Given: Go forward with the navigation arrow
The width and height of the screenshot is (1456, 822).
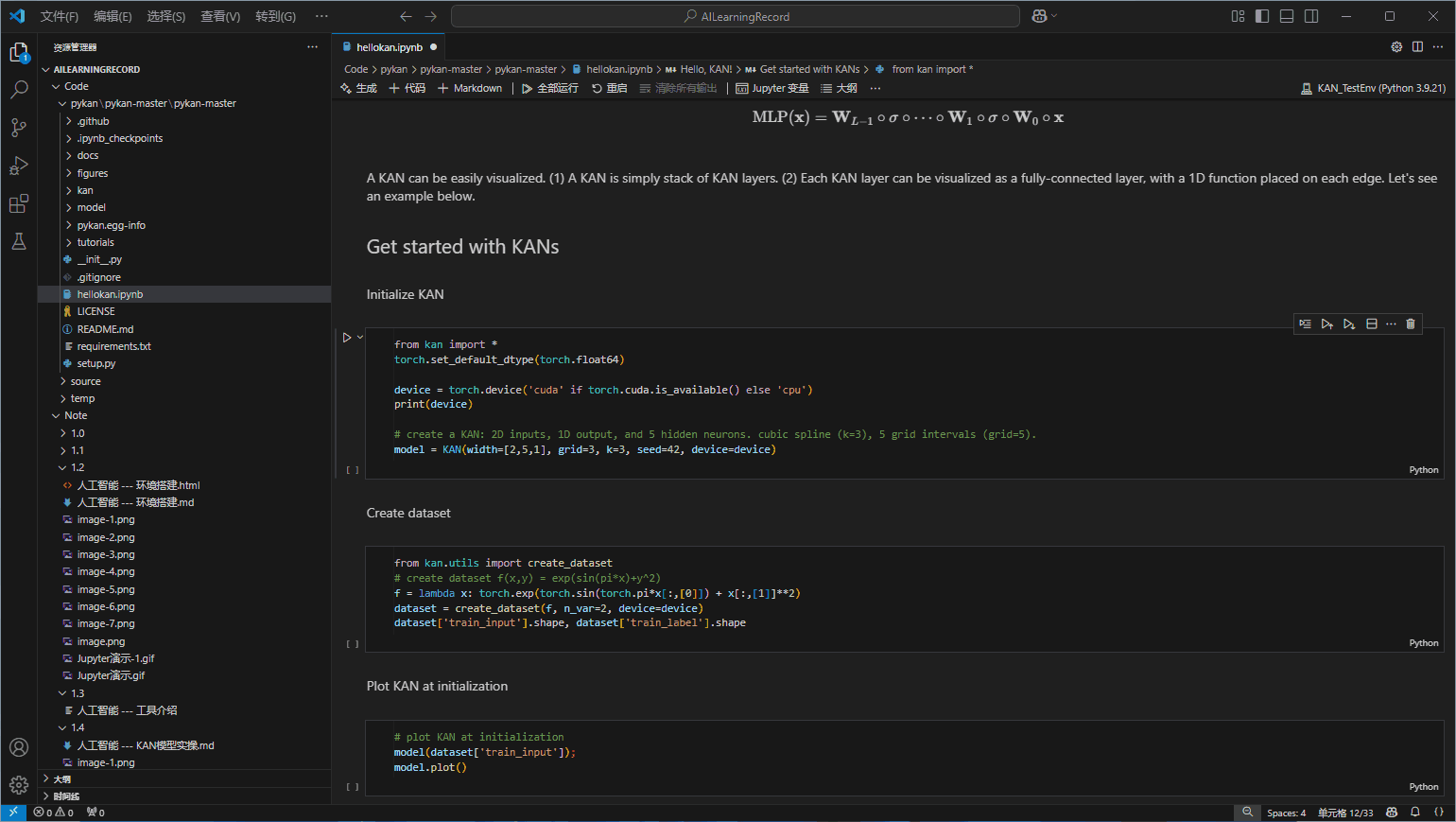Looking at the screenshot, I should click(431, 16).
